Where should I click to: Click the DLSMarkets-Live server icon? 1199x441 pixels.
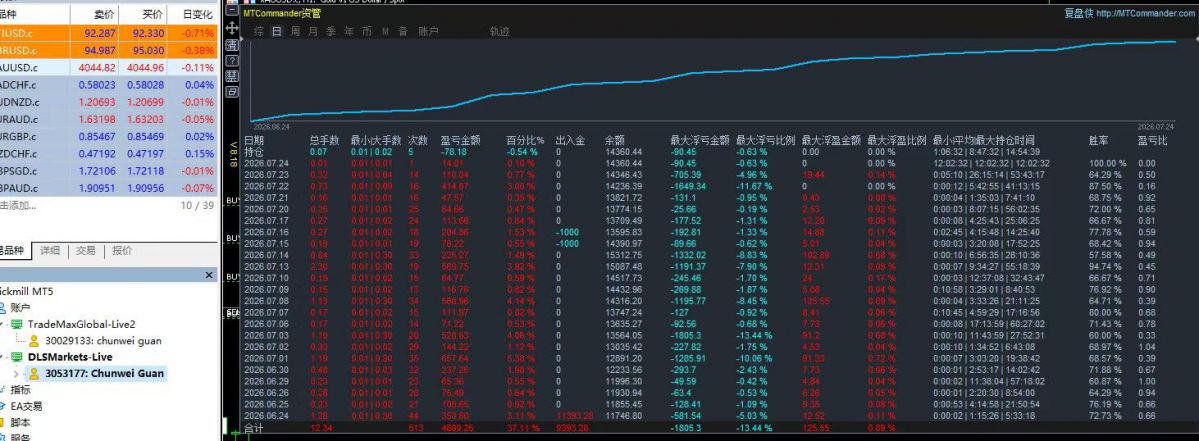coord(18,357)
